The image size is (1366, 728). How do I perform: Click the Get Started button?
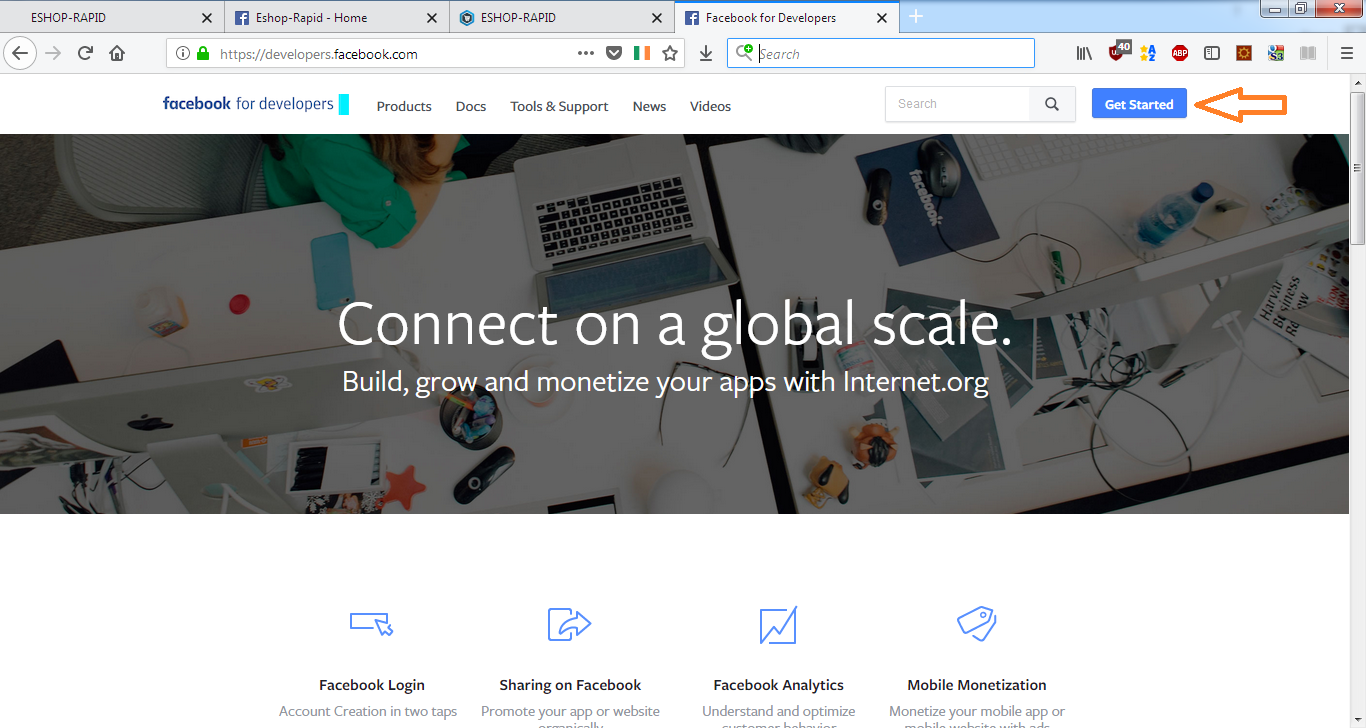(x=1139, y=104)
